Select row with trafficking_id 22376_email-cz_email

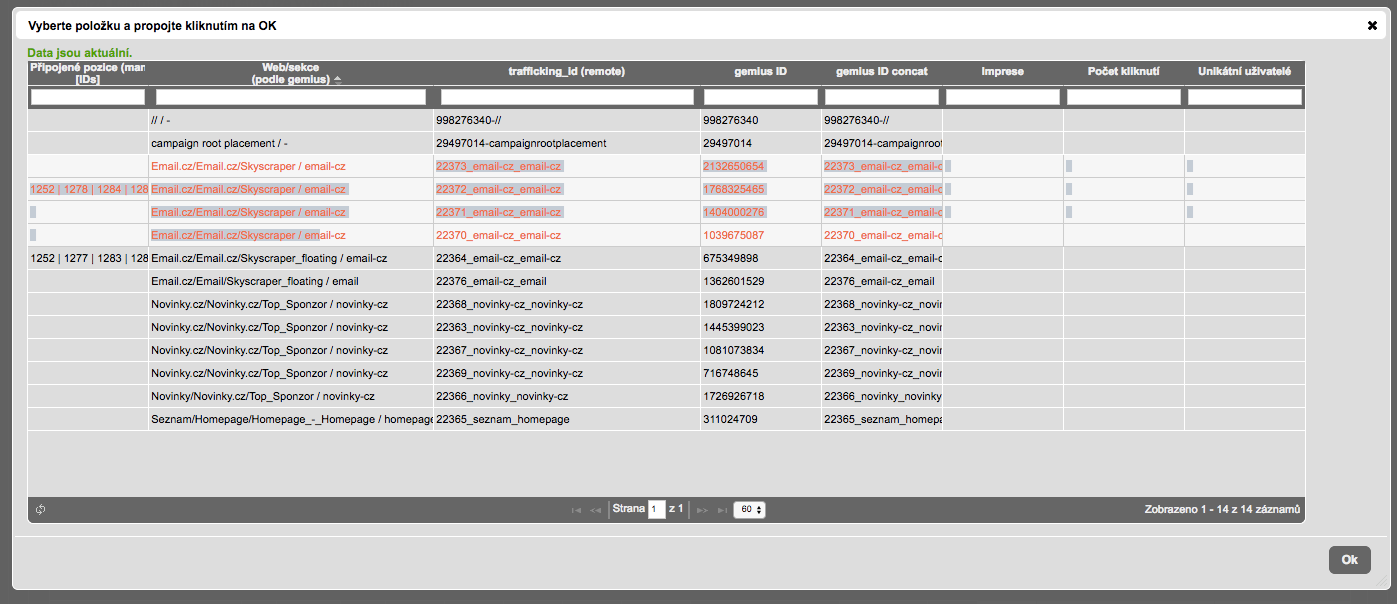(566, 282)
